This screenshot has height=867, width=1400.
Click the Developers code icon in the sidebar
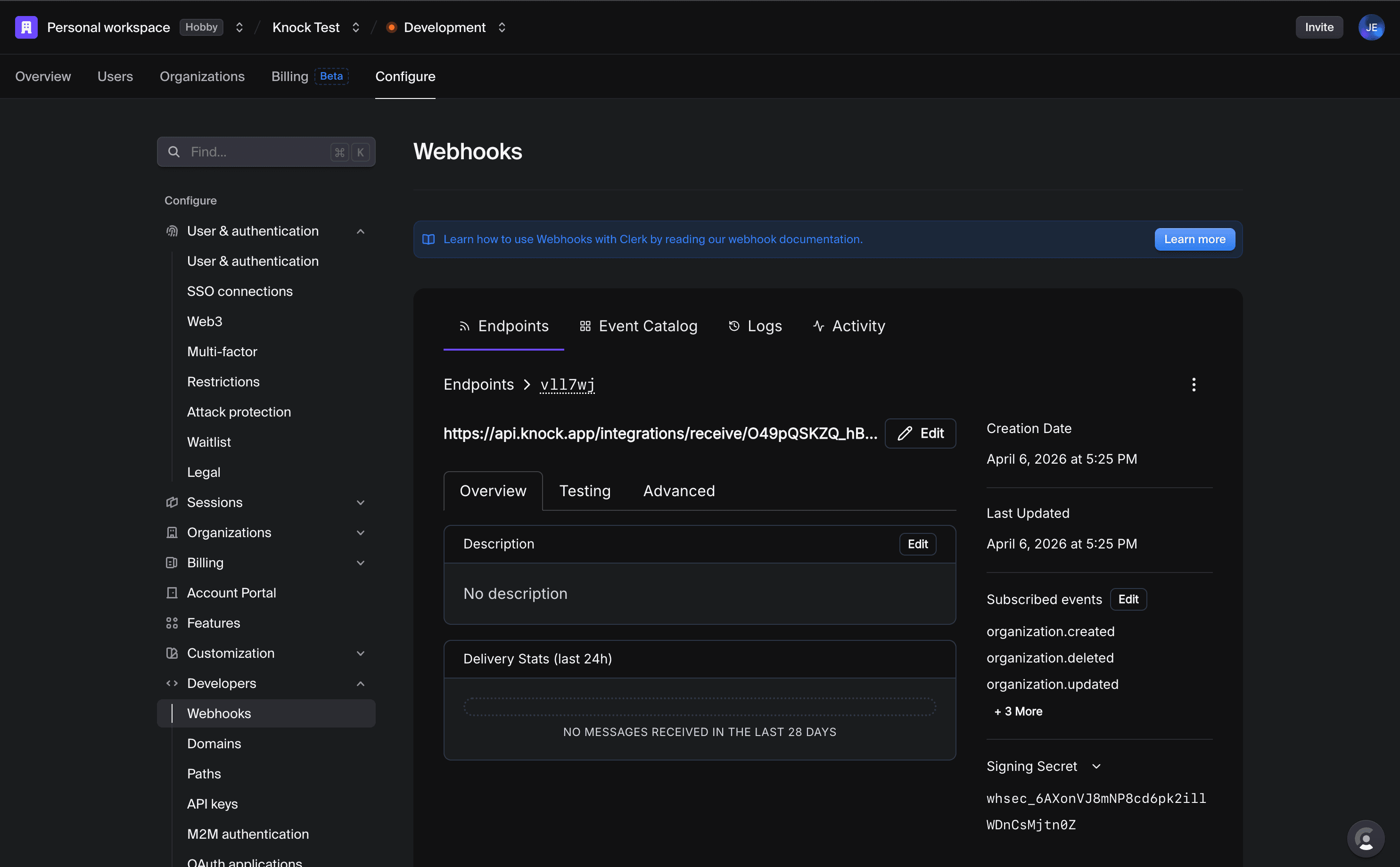(172, 683)
